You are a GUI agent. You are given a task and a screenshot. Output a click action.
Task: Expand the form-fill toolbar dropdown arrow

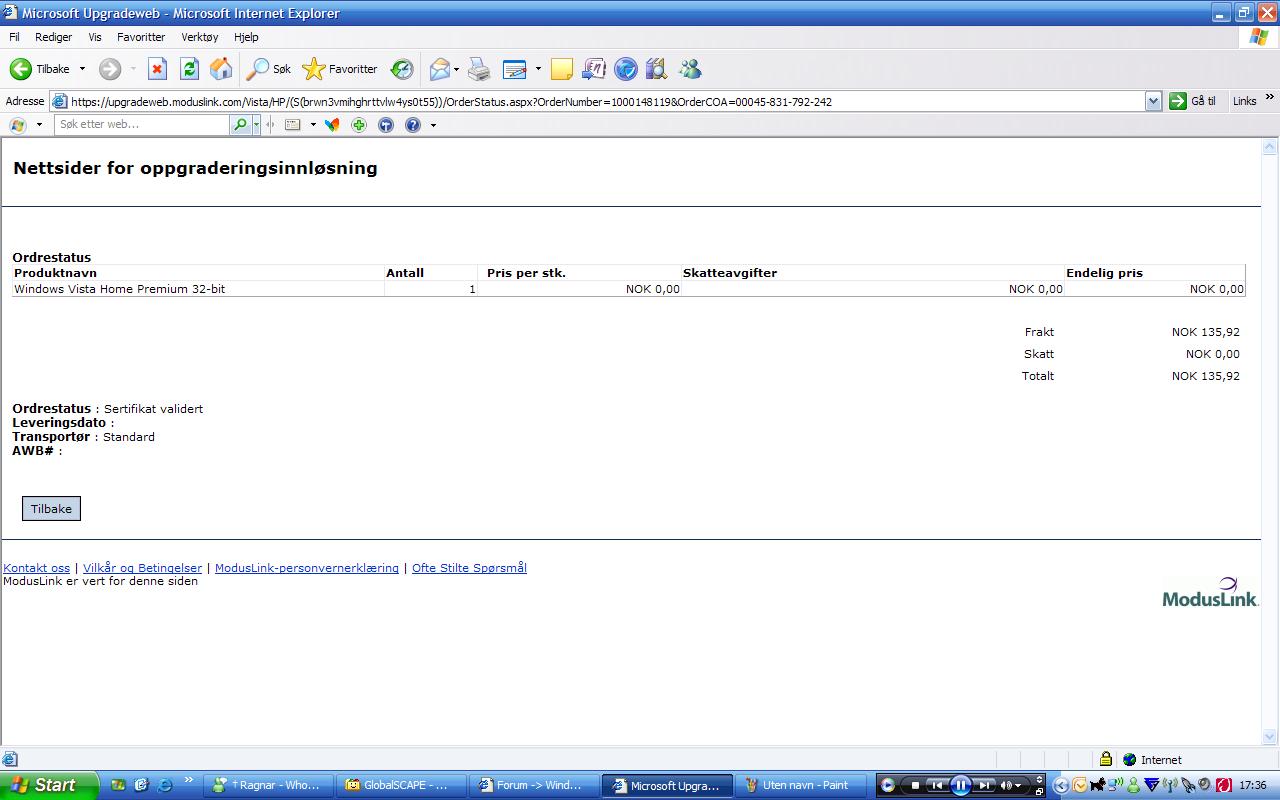pyautogui.click(x=313, y=125)
